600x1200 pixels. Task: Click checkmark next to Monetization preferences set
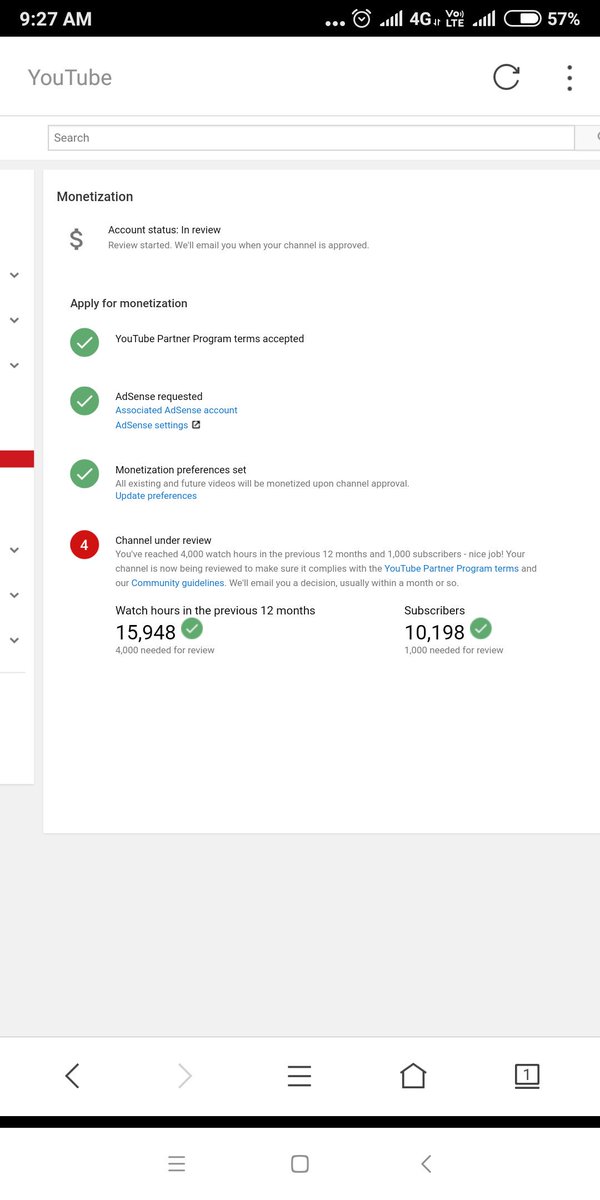point(84,474)
